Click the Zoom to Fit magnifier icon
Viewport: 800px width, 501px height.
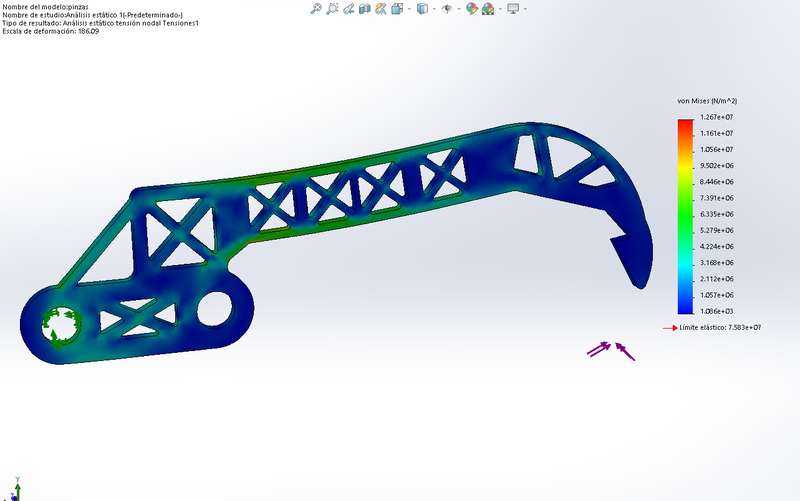[x=316, y=9]
